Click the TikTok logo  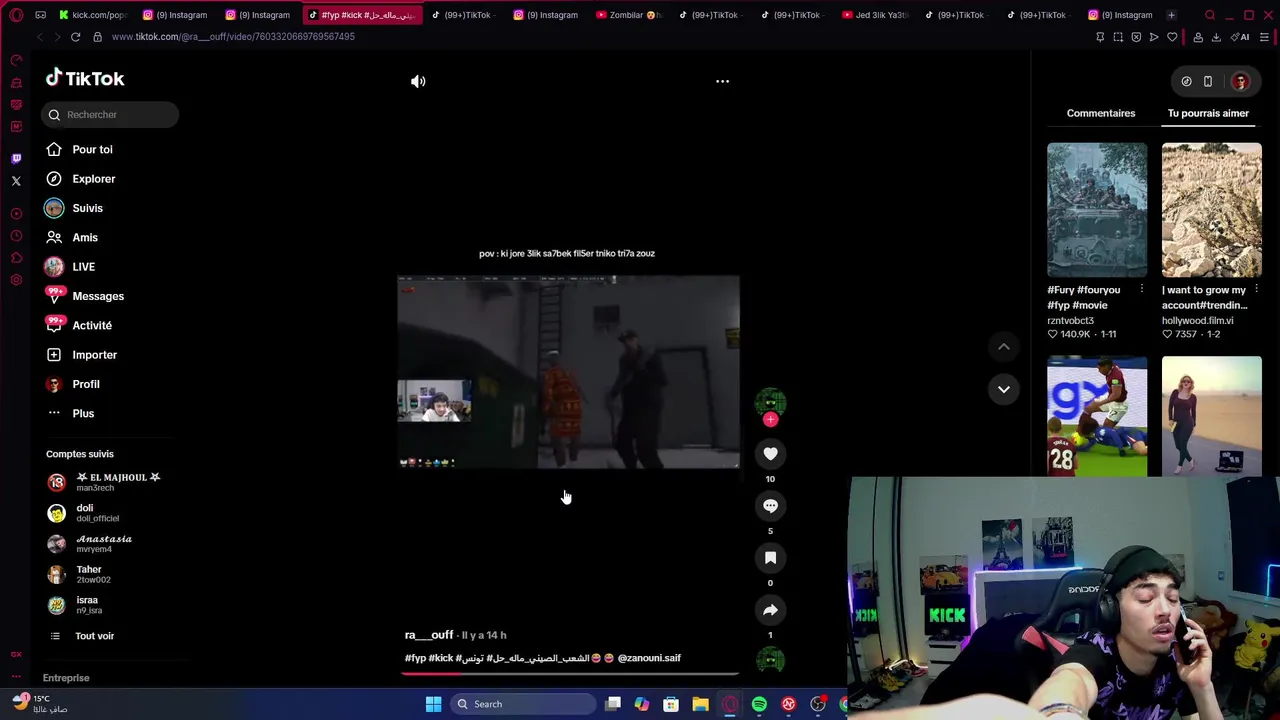point(85,79)
